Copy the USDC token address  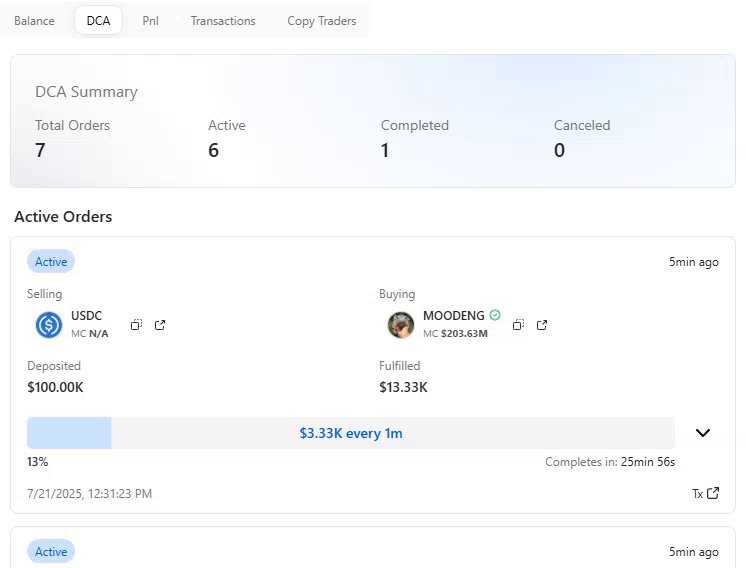[136, 325]
